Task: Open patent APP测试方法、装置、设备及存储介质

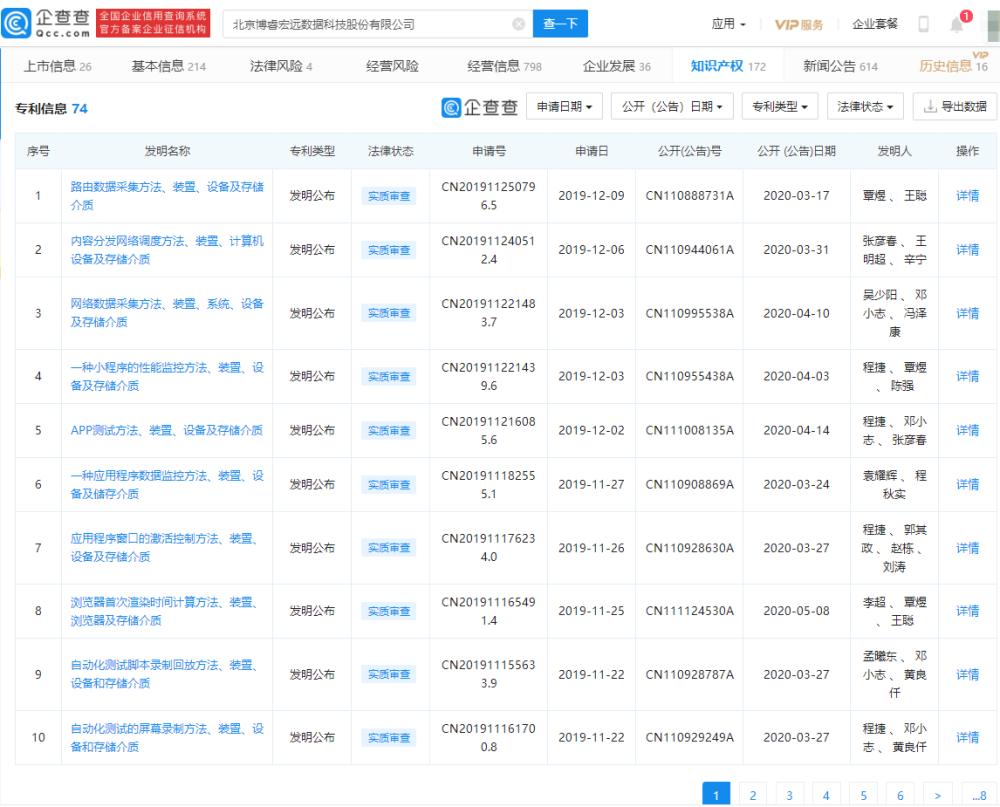Action: (x=166, y=431)
